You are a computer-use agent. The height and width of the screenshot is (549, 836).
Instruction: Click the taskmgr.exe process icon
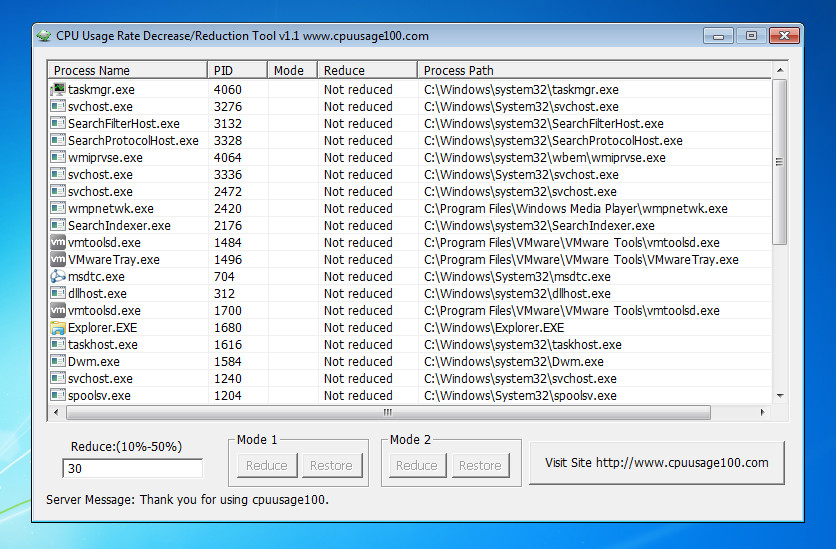tap(58, 89)
